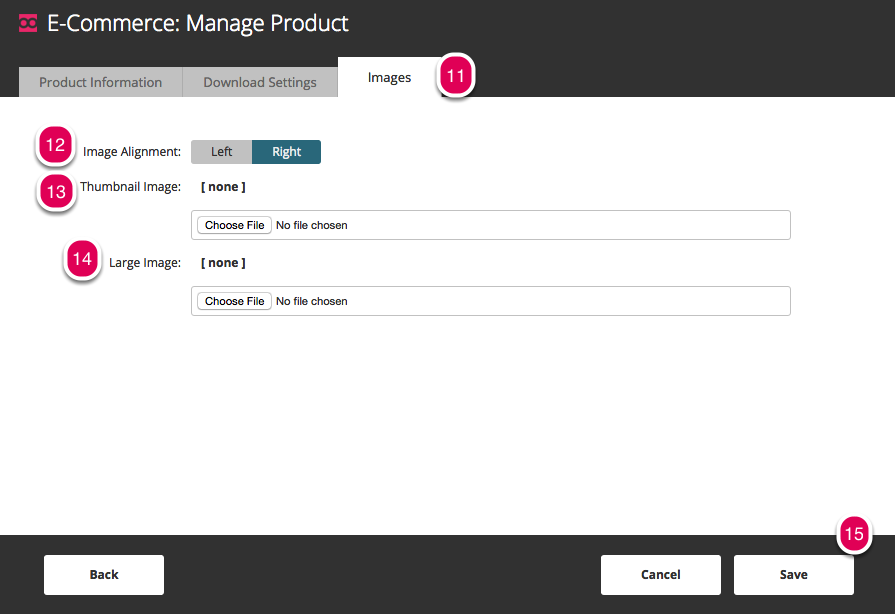Screen dimensions: 895x614
Task: Click the numbered marker 12 badge
Action: [x=55, y=146]
